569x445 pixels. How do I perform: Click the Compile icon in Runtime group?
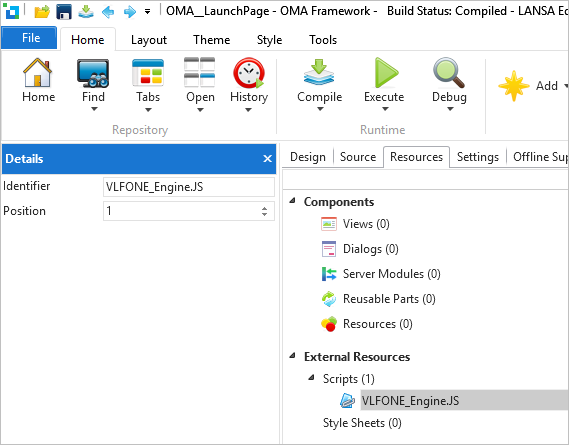[x=319, y=72]
